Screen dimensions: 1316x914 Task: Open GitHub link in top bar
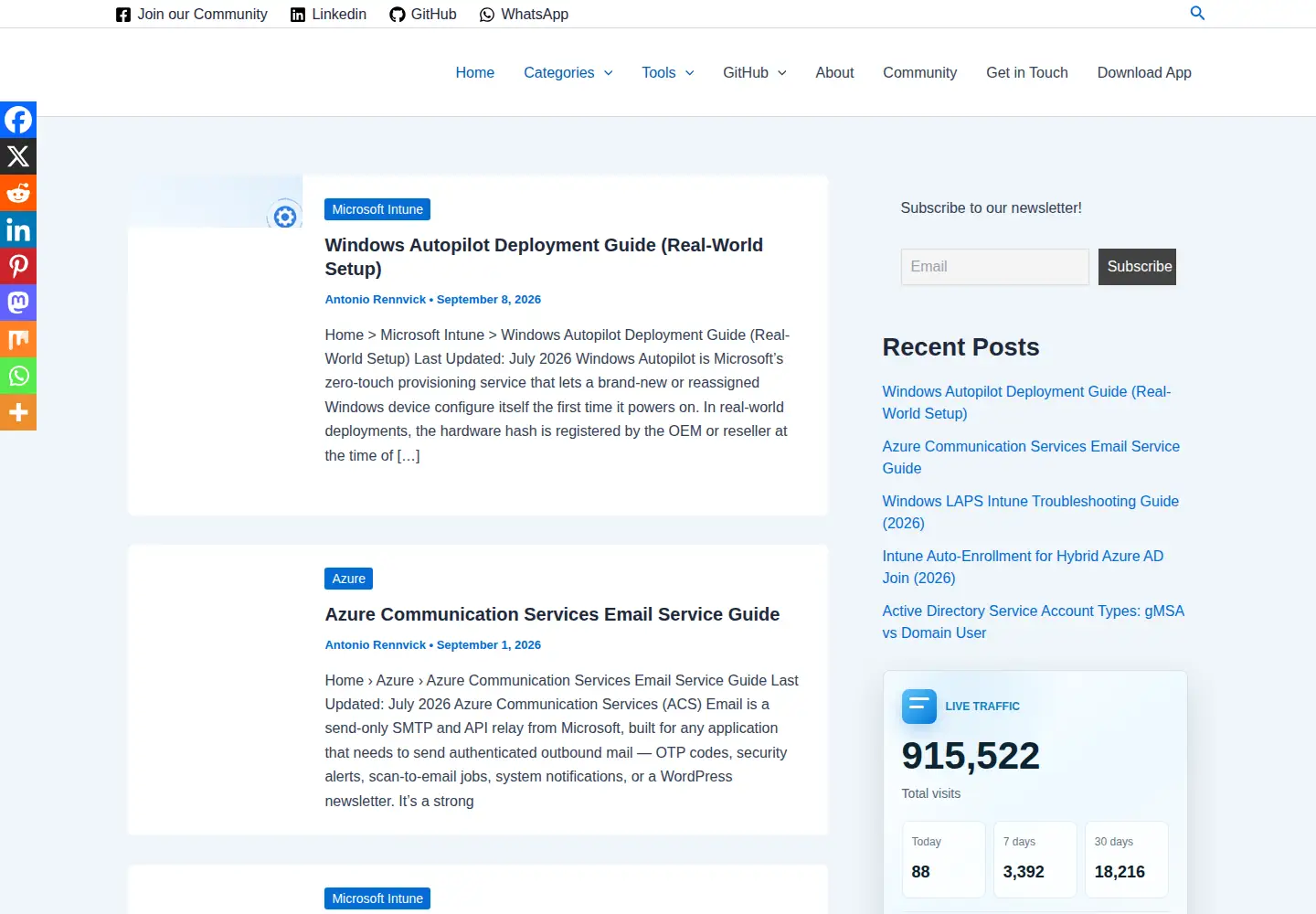423,14
